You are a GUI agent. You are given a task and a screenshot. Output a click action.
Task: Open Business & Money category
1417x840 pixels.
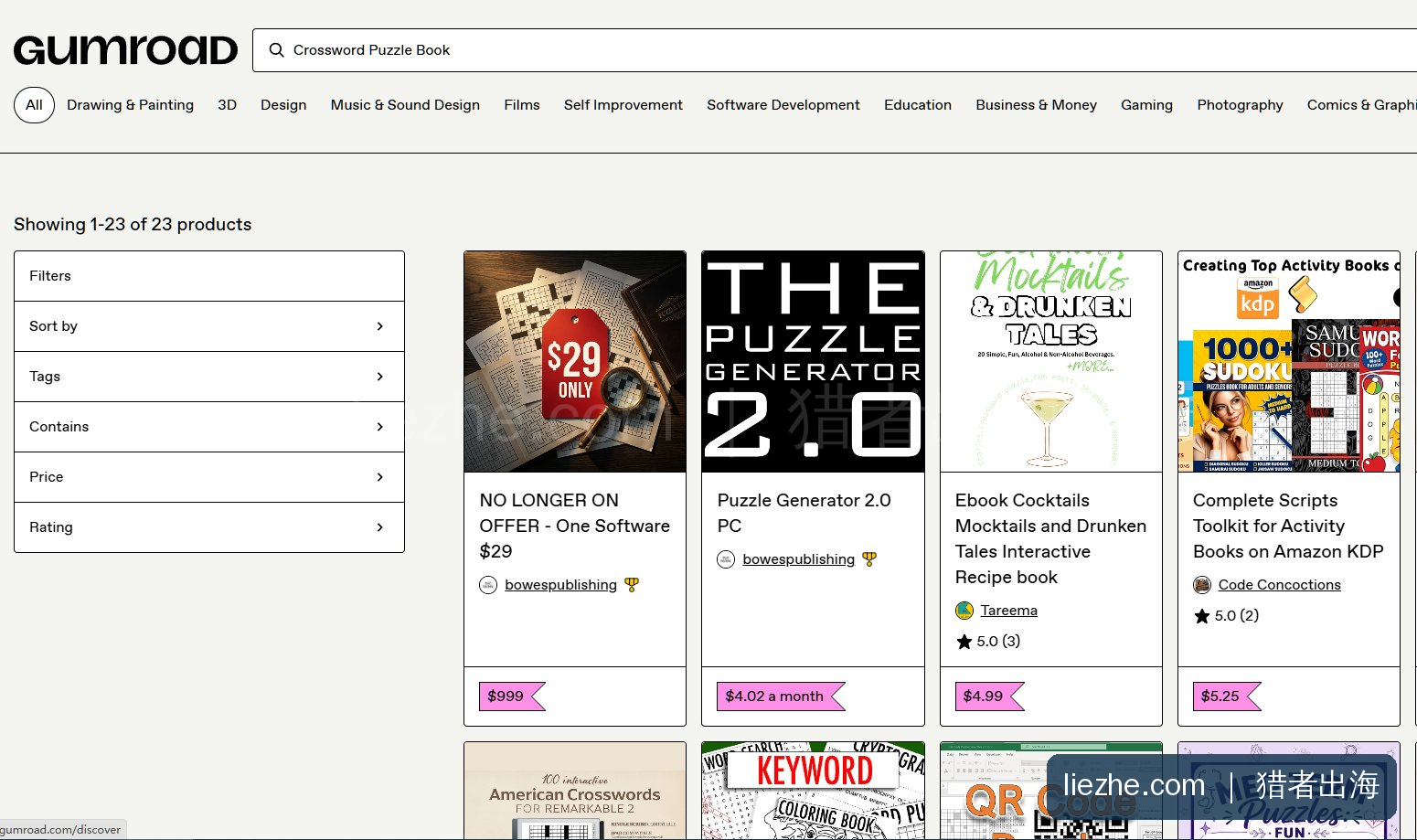click(x=1036, y=104)
